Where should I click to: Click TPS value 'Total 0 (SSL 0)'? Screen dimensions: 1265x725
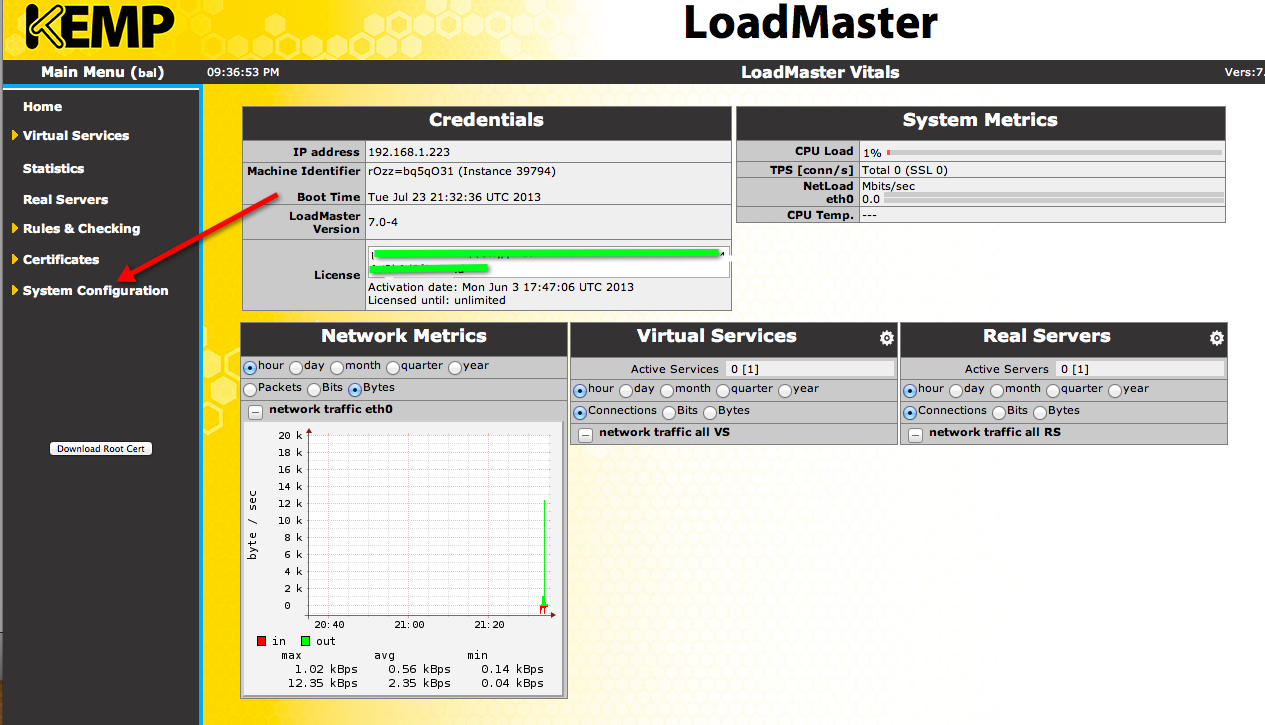[905, 170]
